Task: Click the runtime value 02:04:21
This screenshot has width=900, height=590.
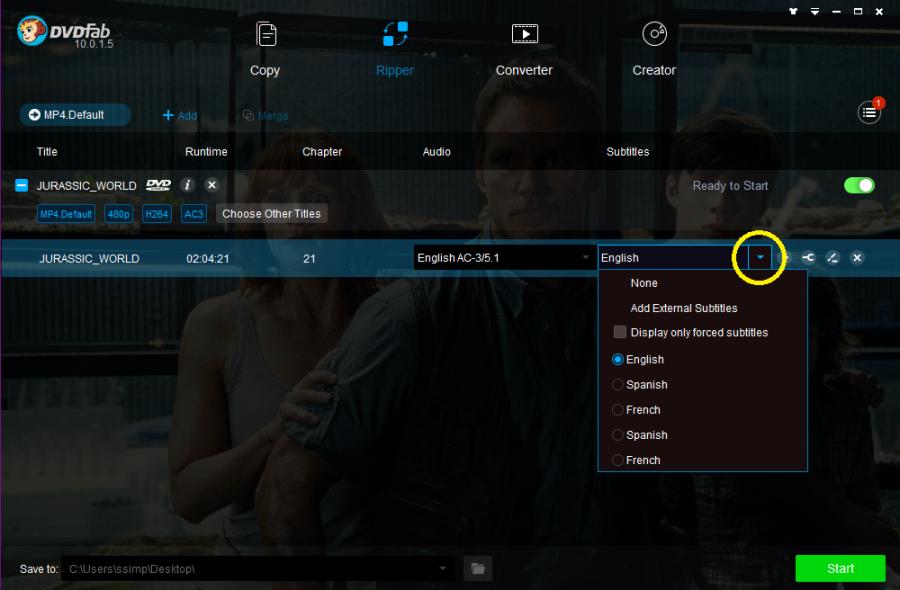Action: [x=208, y=259]
